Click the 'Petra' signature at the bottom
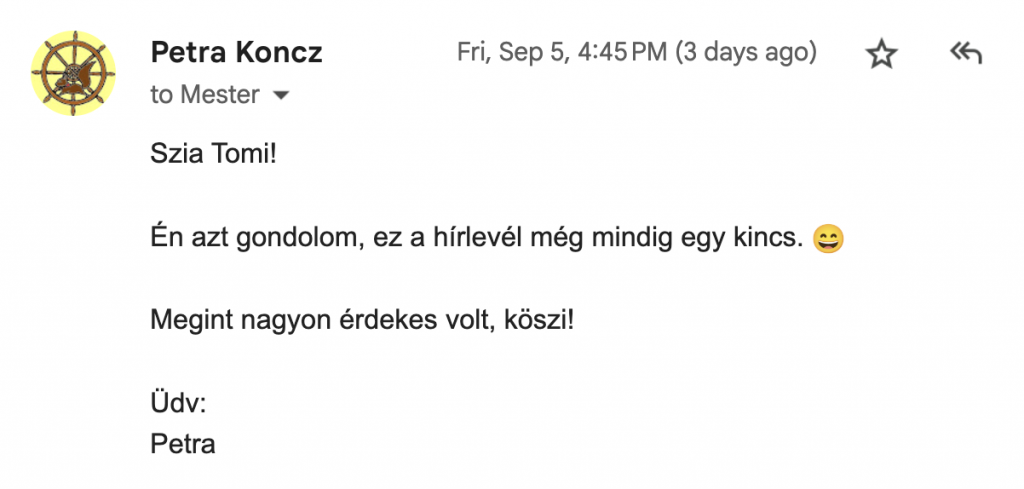Screen dimensions: 1024x489 tap(183, 443)
